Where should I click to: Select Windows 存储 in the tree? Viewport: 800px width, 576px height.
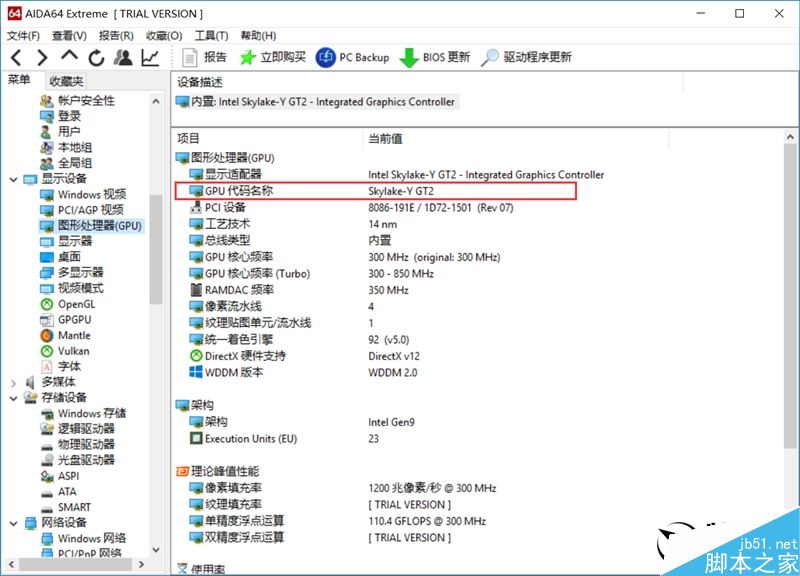pos(83,414)
